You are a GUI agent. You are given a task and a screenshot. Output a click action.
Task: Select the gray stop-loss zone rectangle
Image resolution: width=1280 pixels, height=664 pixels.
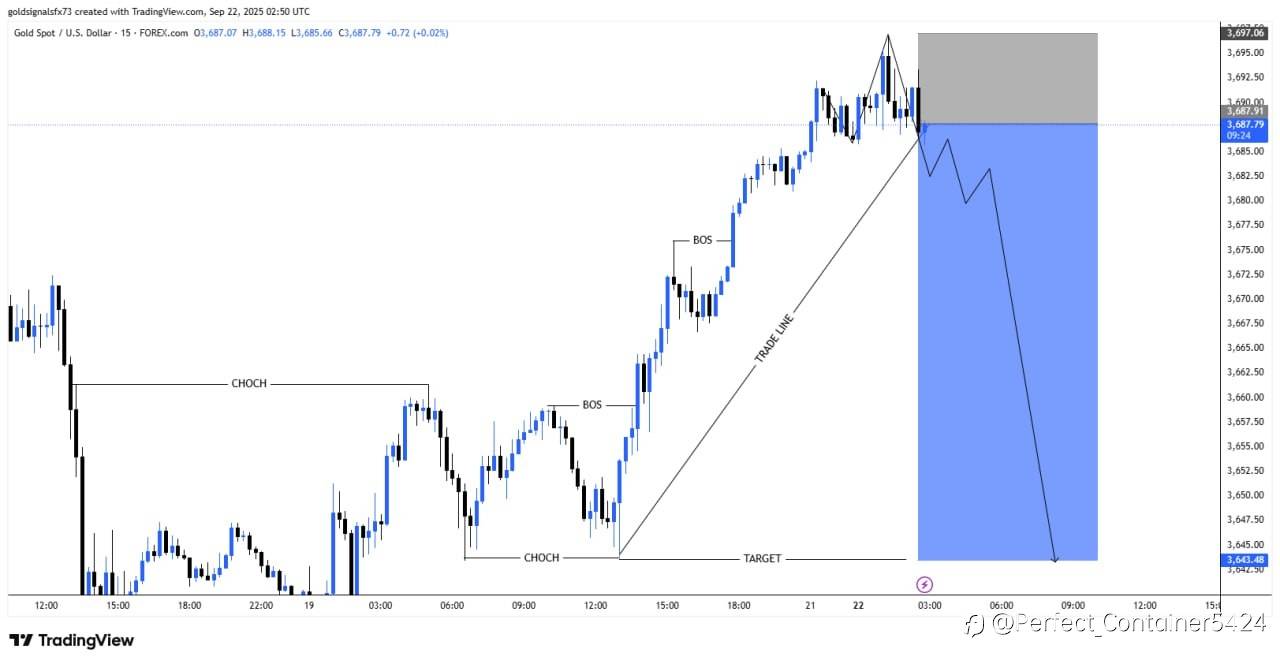click(x=1007, y=79)
